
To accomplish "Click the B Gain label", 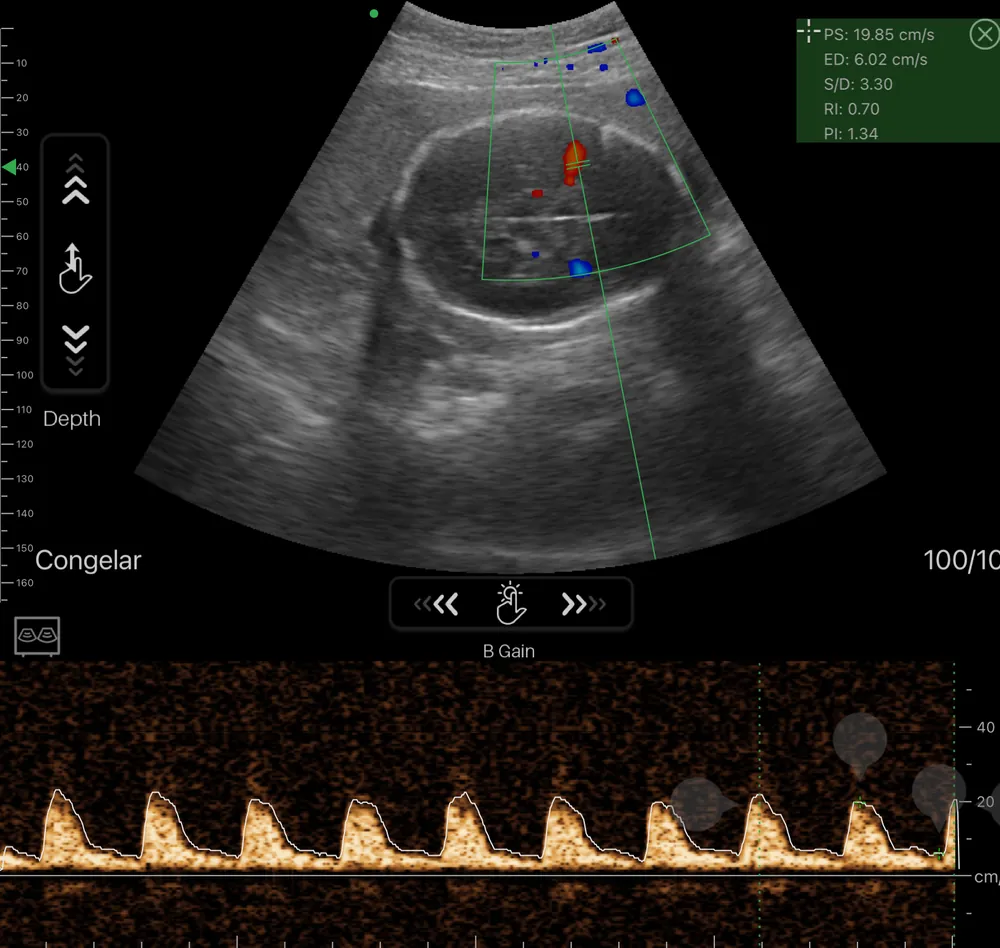I will (x=509, y=651).
